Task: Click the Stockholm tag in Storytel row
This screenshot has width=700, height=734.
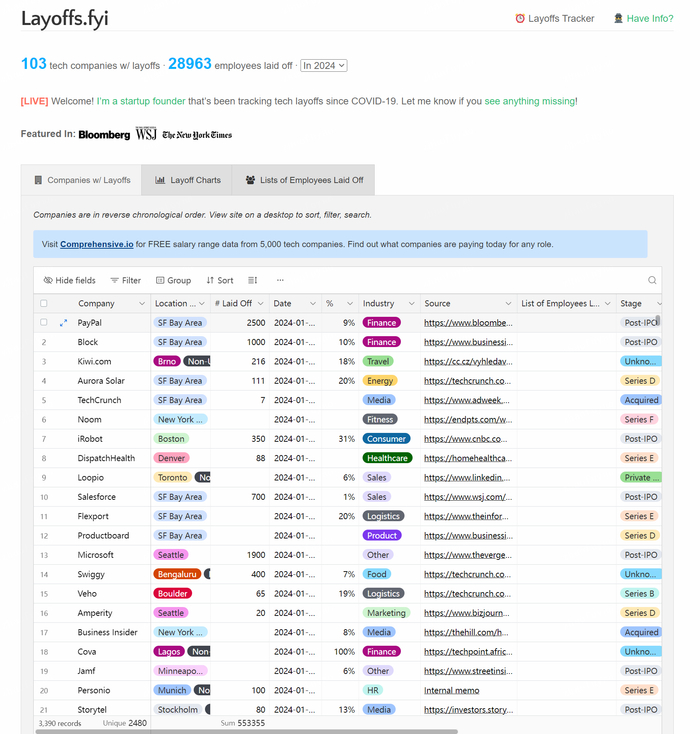Action: 177,710
